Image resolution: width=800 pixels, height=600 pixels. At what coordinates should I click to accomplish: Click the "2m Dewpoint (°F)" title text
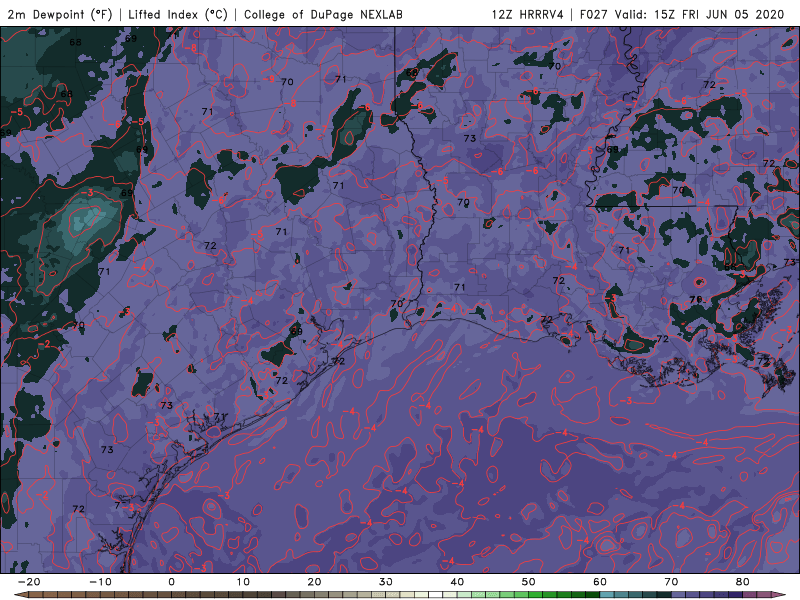[x=60, y=14]
